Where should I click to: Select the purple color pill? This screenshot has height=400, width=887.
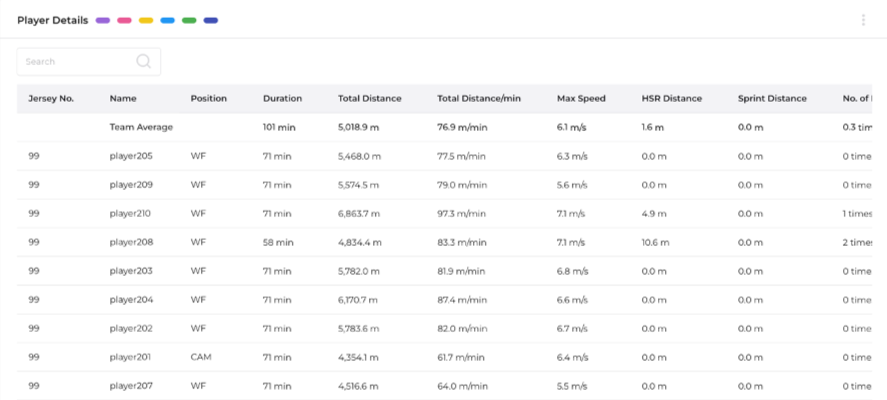point(103,20)
